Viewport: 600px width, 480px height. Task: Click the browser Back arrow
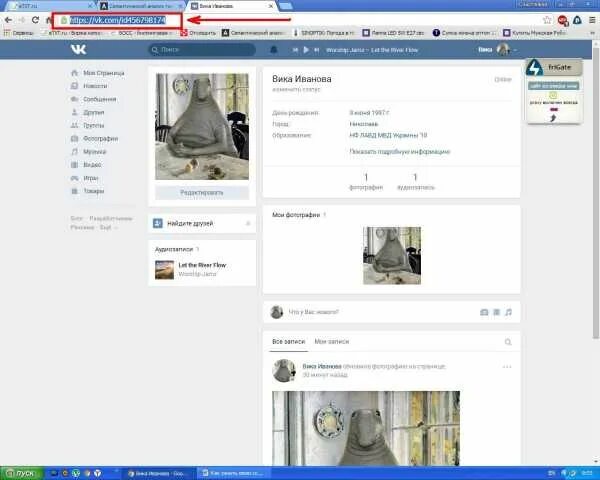[8, 20]
